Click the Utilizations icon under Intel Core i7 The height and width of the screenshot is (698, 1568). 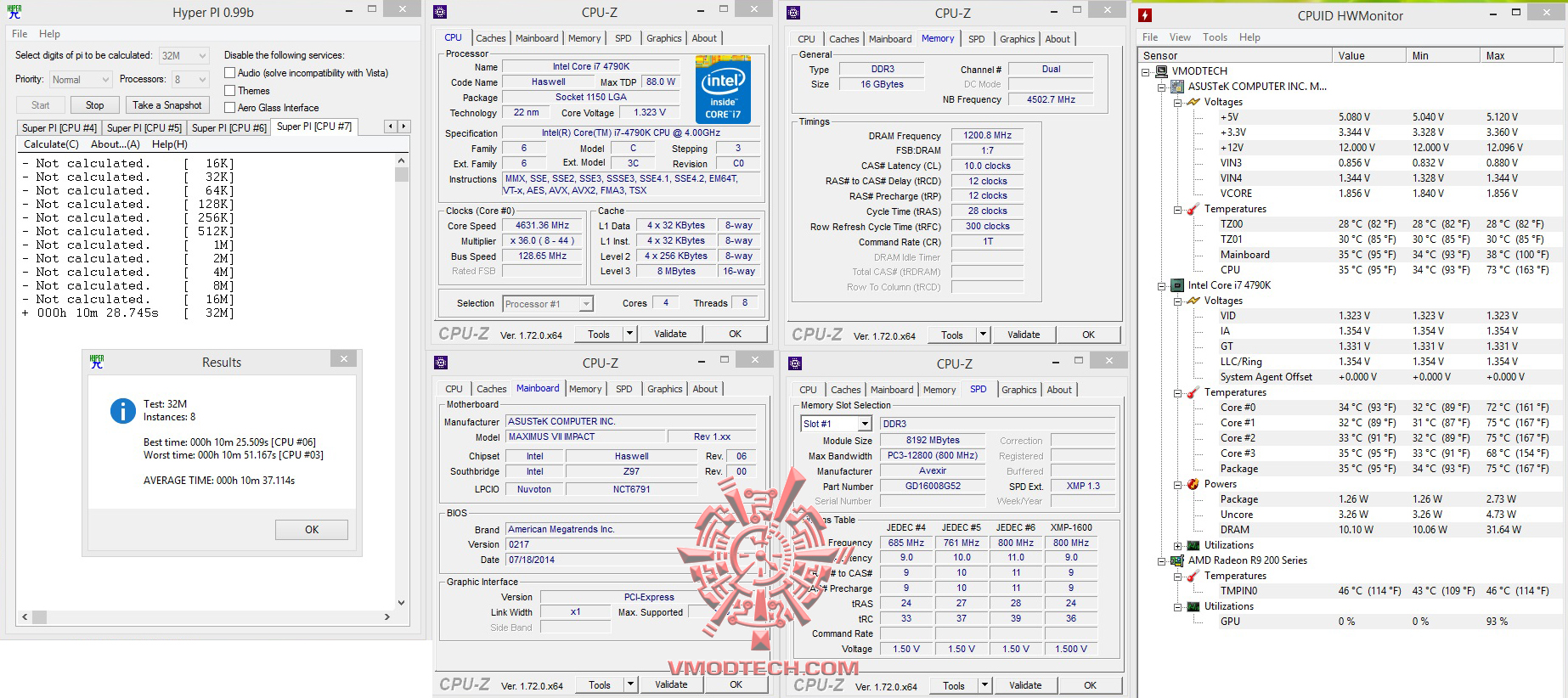pos(1193,545)
